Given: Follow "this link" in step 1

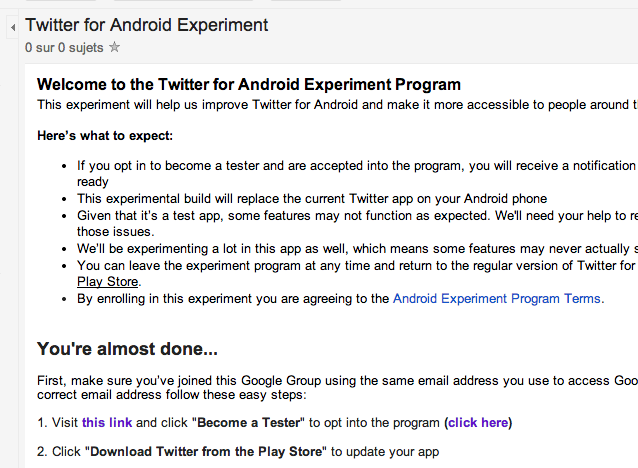Looking at the screenshot, I should coord(107,423).
